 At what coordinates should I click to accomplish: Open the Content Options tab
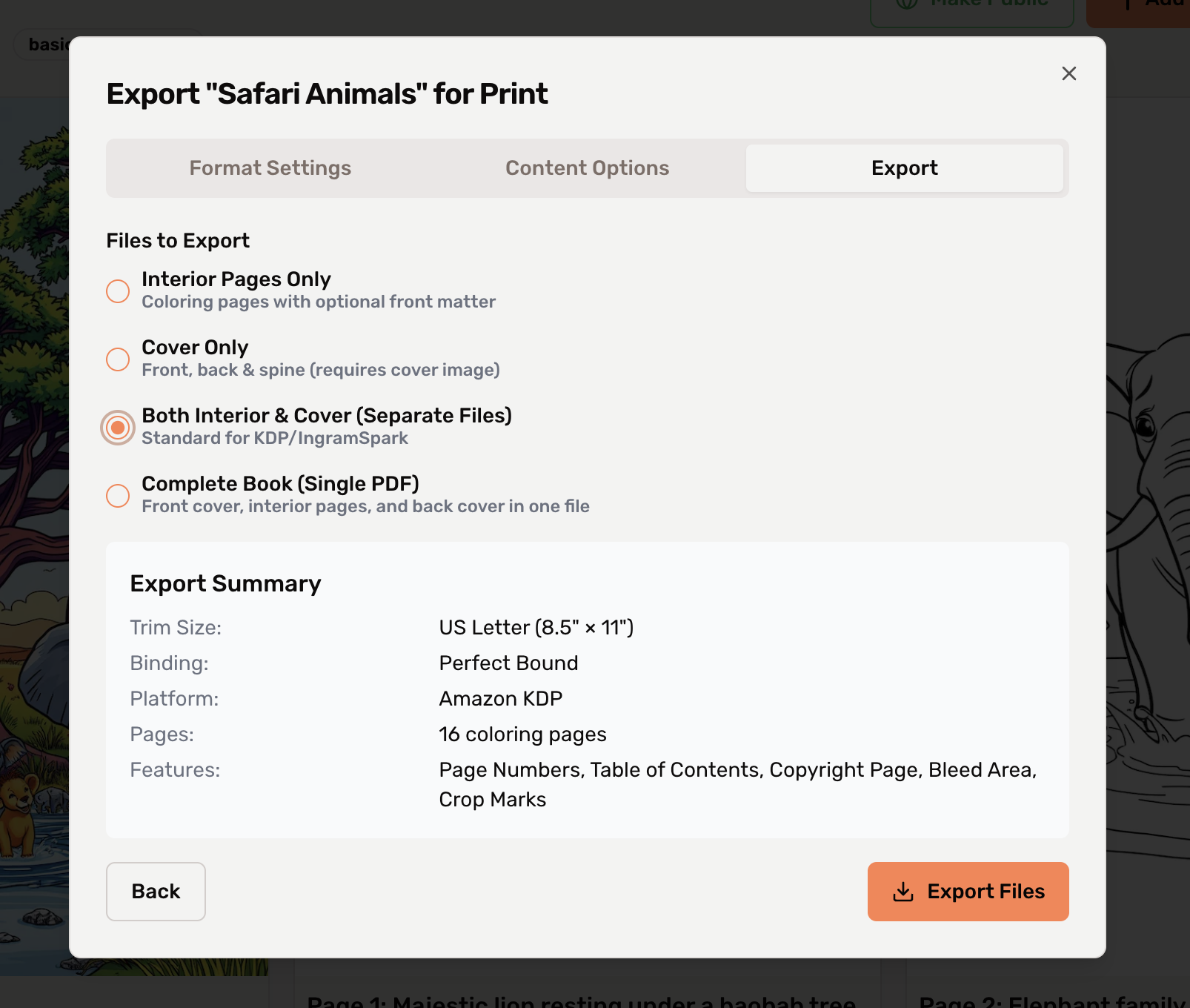[587, 168]
